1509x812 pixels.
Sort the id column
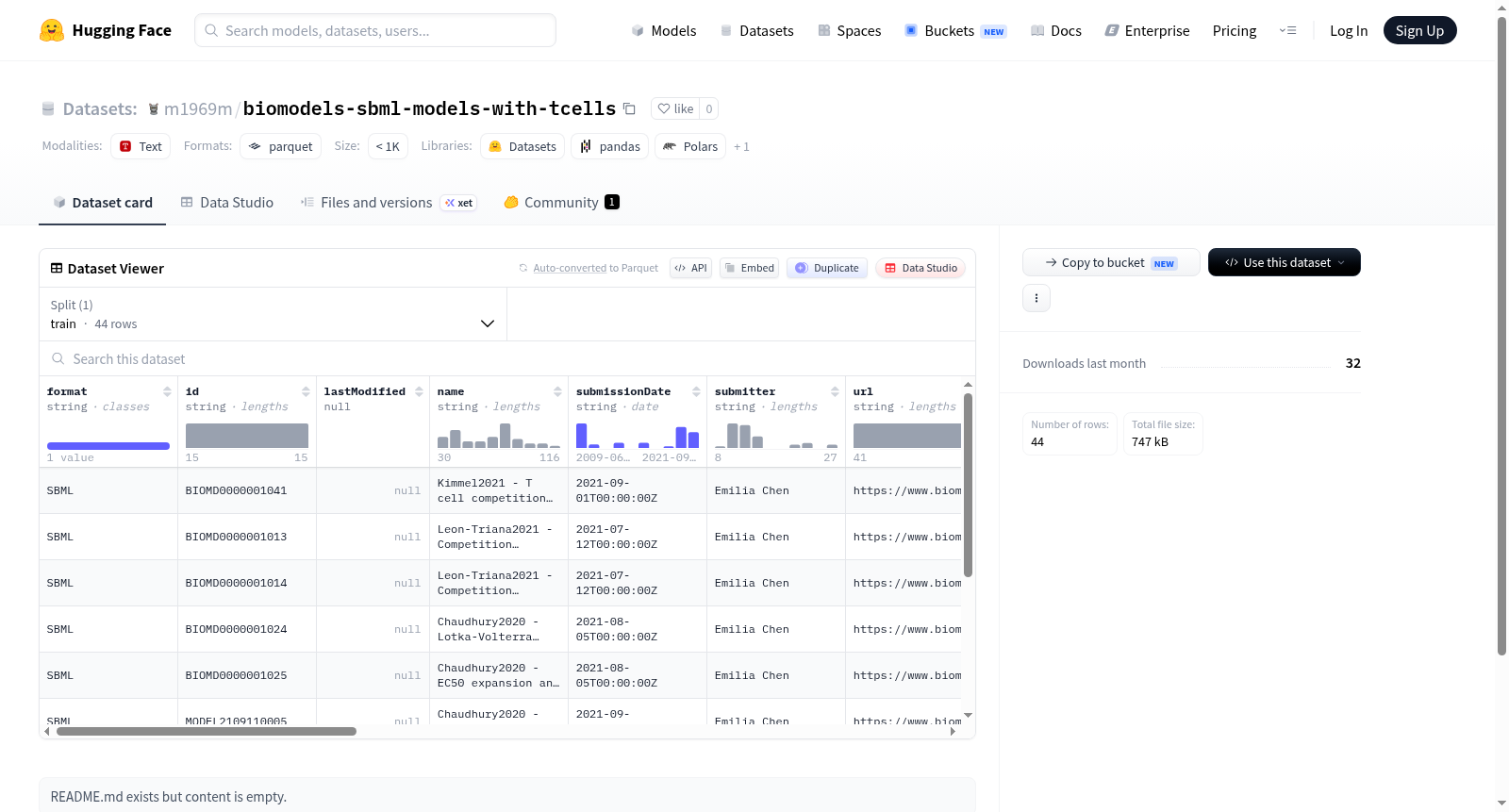click(306, 391)
